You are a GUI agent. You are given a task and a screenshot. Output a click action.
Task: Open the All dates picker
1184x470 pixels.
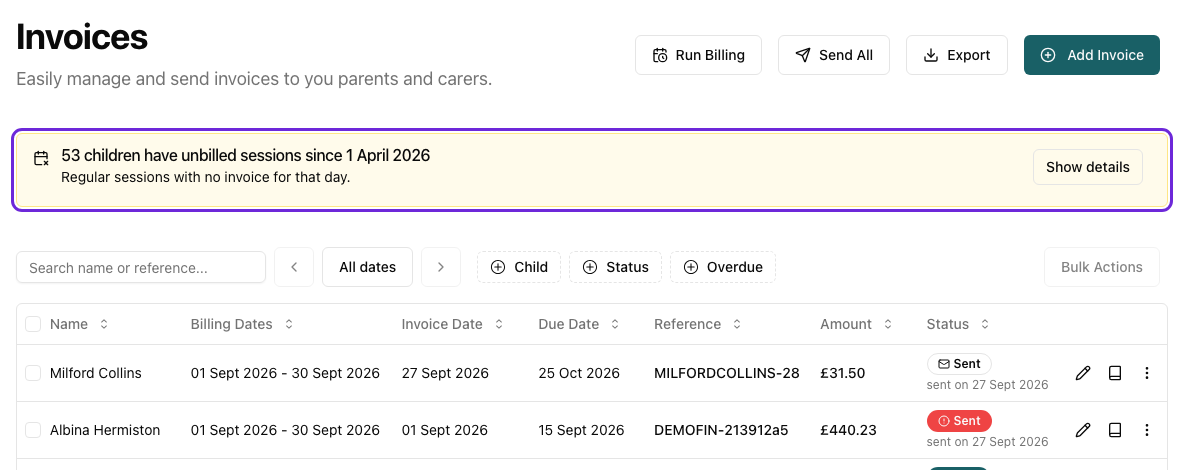pyautogui.click(x=367, y=267)
